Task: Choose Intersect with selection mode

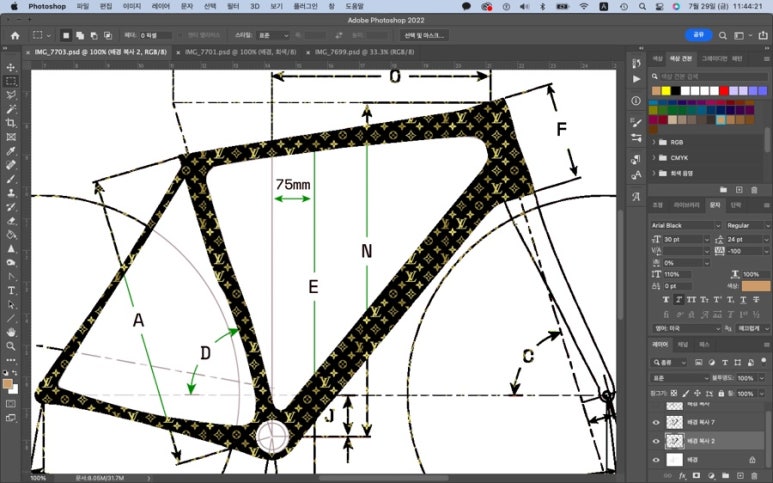Action: 107,35
